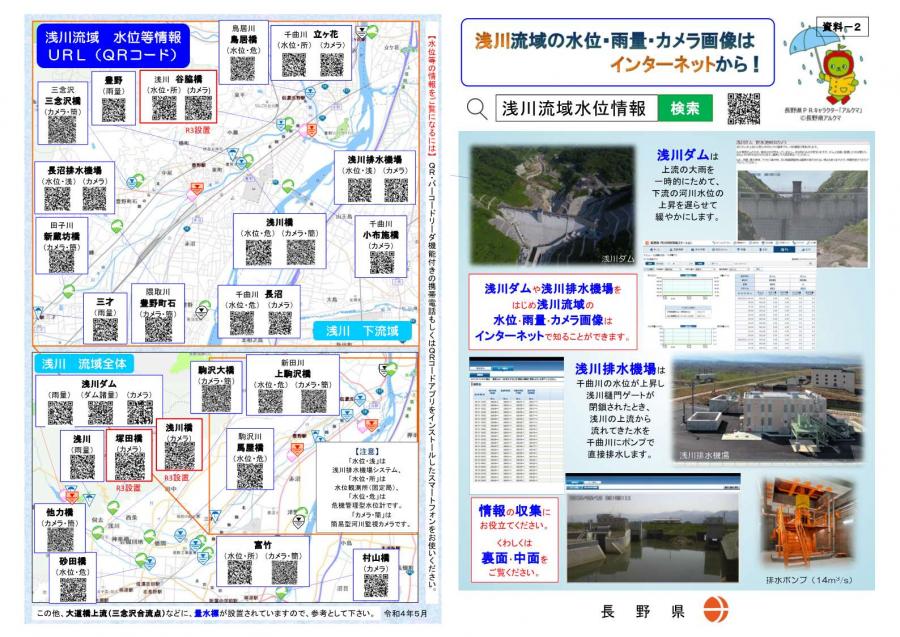Open the 浅川排水機場 (カメラ) QR code

396,190
